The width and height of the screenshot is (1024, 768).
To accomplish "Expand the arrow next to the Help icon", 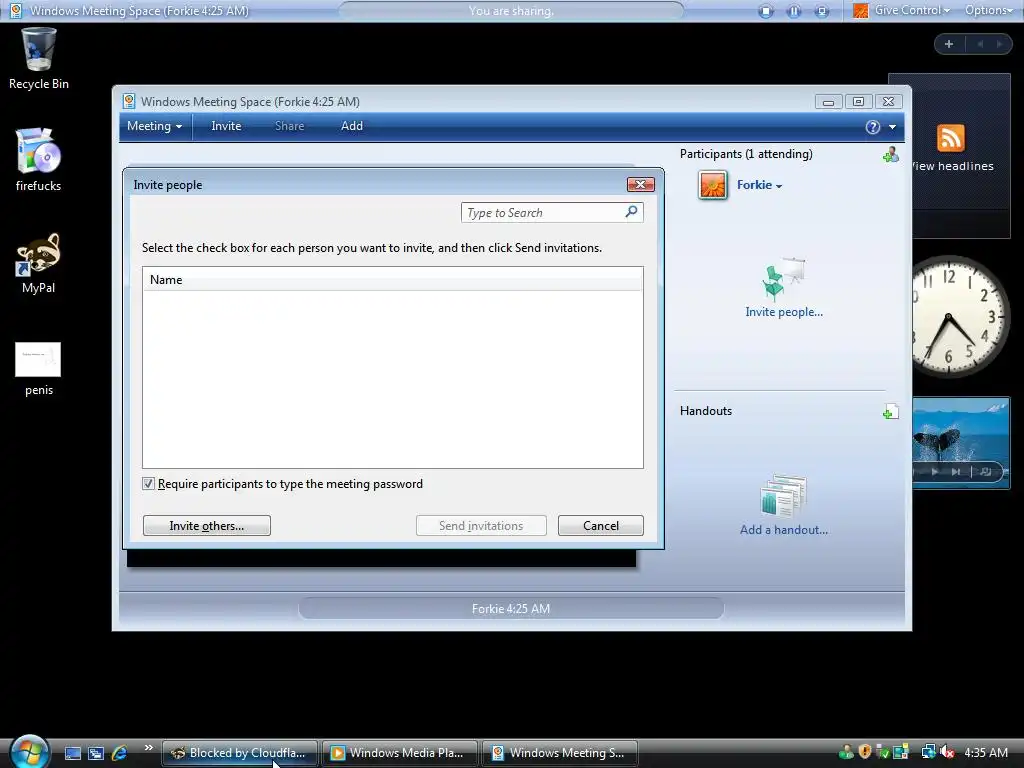I will (892, 127).
